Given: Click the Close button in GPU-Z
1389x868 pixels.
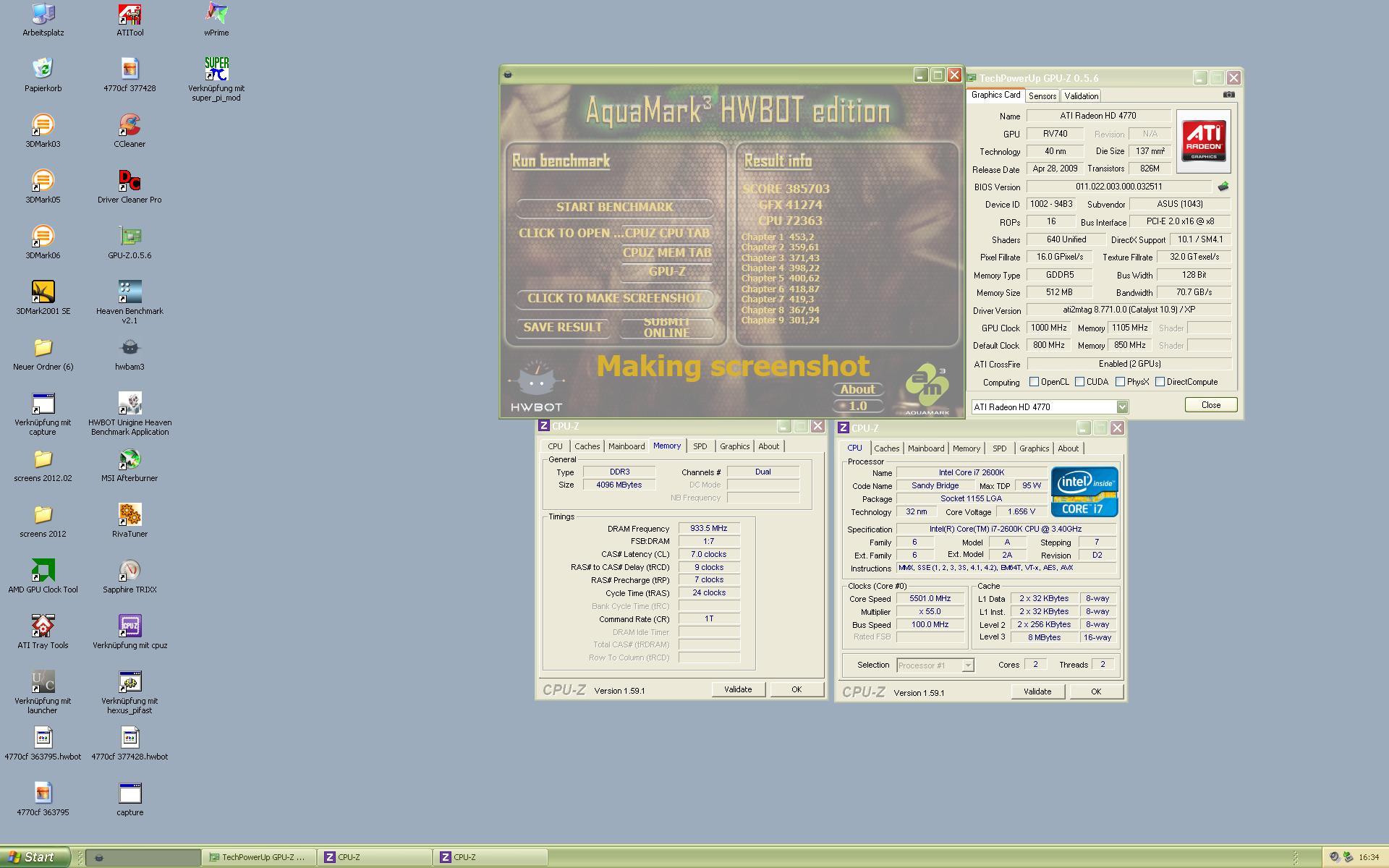Looking at the screenshot, I should point(1210,405).
